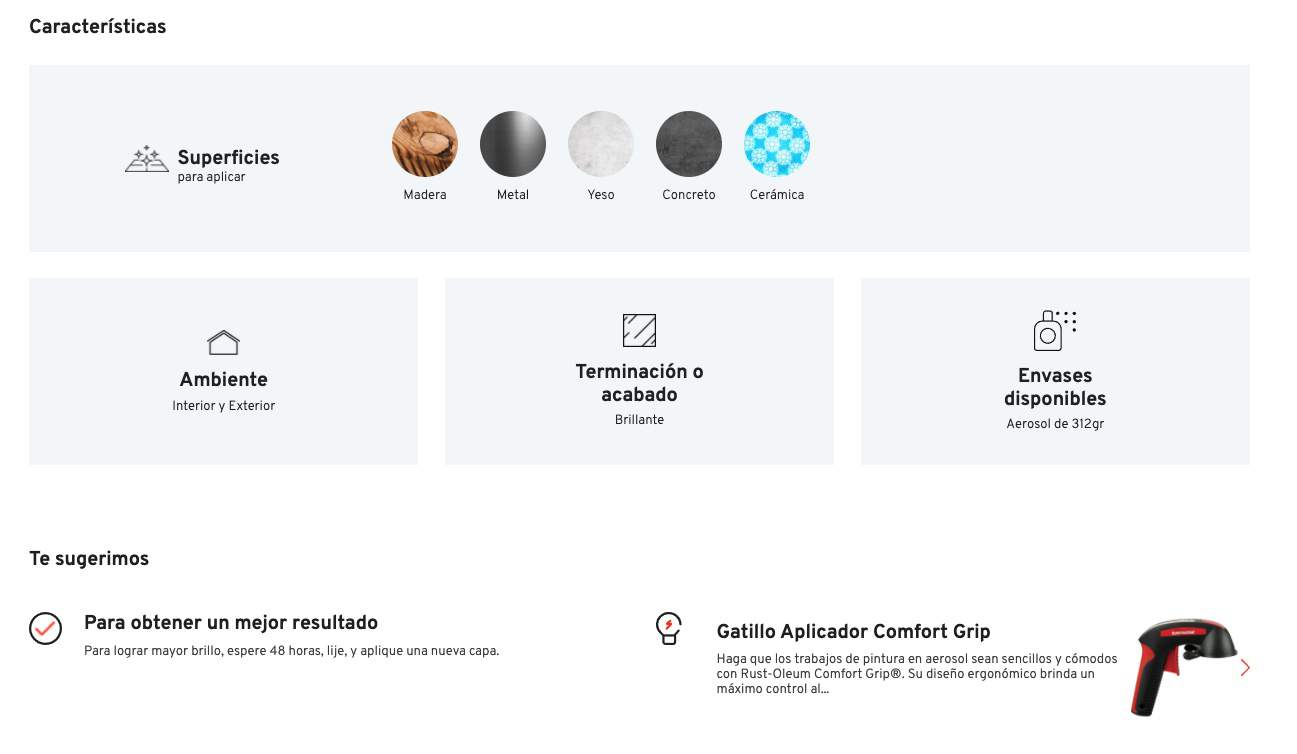Open the Comfort Grip trigger product image
This screenshot has width=1297, height=754.
point(1180,666)
